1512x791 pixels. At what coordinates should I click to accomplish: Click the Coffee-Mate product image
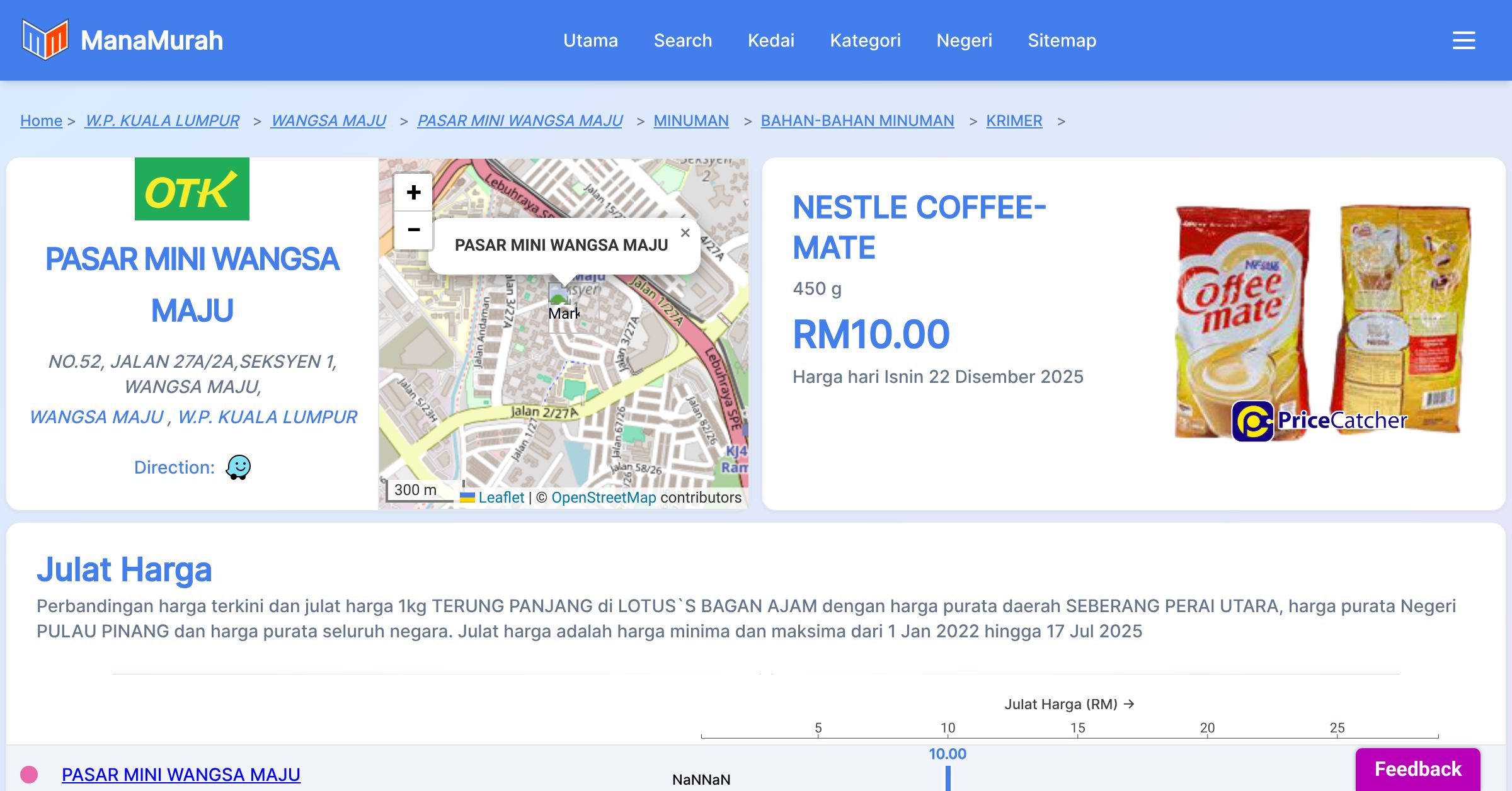pos(1322,321)
